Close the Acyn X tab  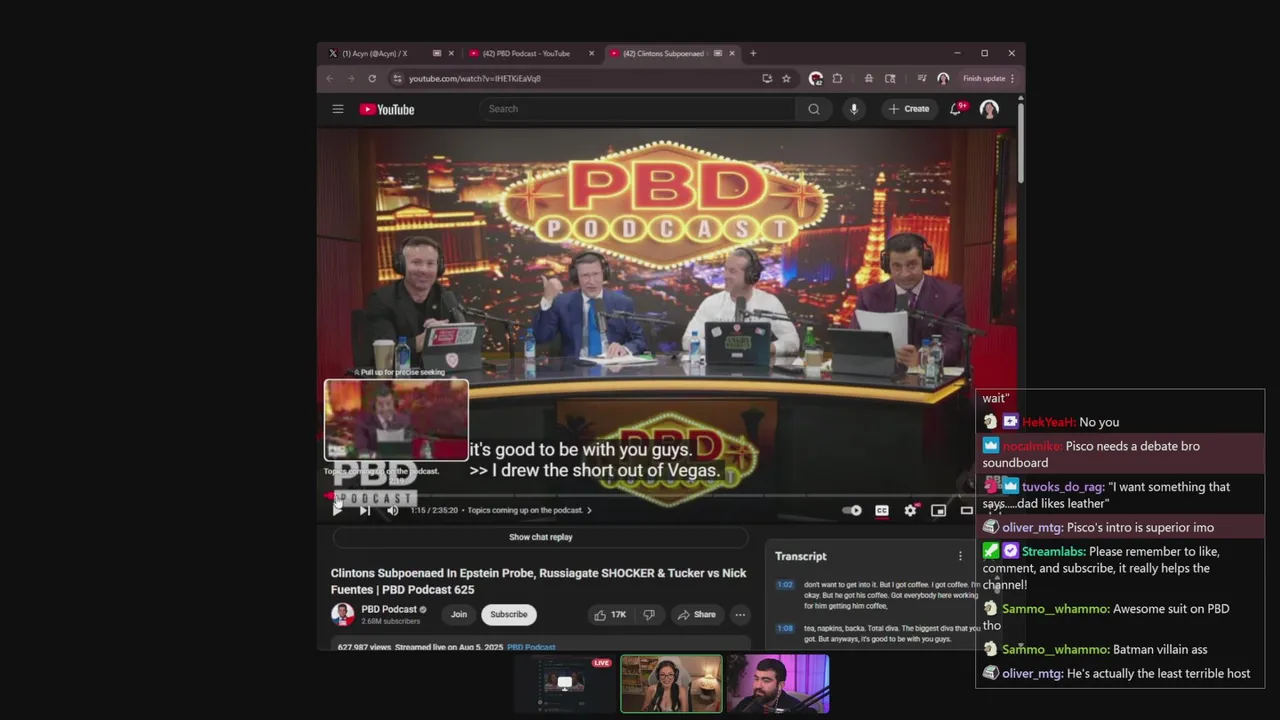coord(451,53)
